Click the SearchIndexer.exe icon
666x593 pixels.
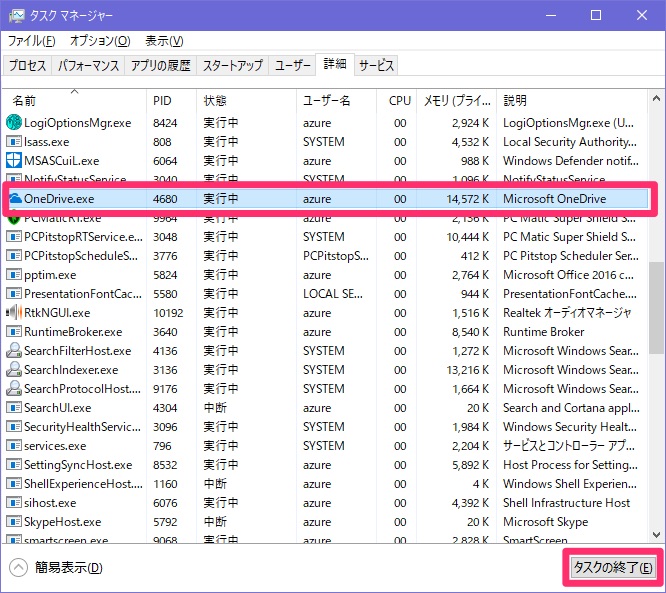[x=14, y=370]
